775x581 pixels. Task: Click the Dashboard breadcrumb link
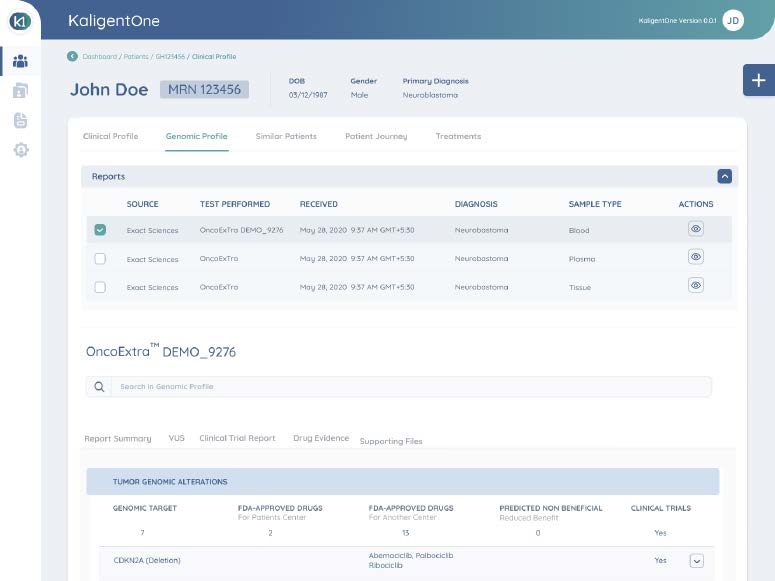[x=98, y=56]
